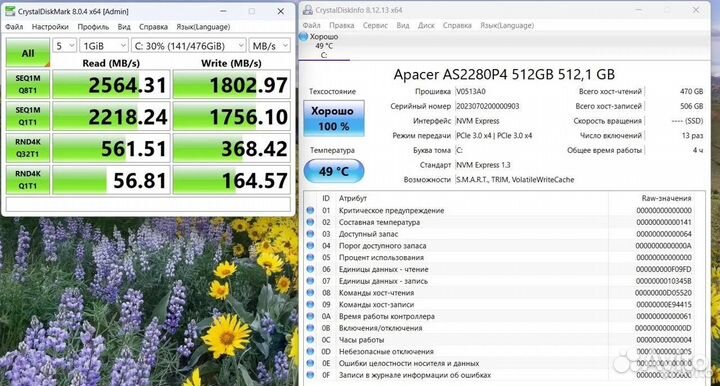Click status icon for 0D Небезопасные отключения
Viewport: 720px width, 386px height.
pyautogui.click(x=310, y=352)
